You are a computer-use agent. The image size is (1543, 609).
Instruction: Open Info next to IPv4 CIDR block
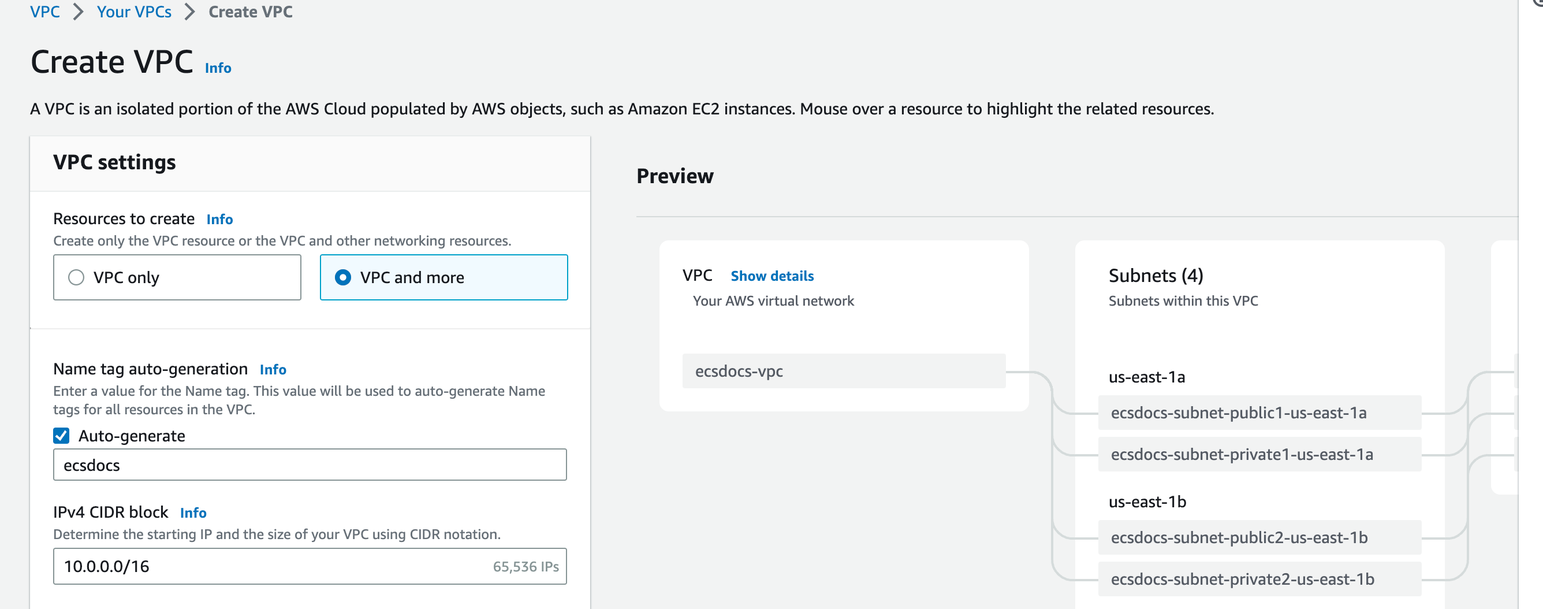[x=193, y=512]
